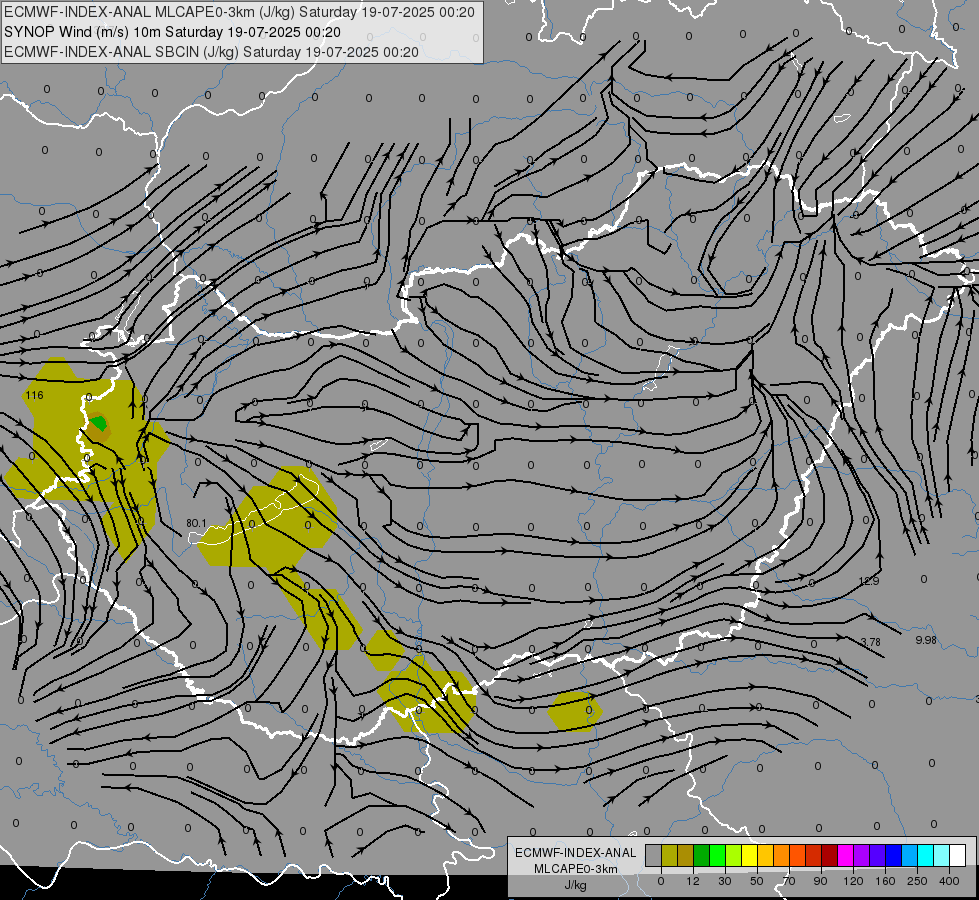The height and width of the screenshot is (900, 979).
Task: Click the green CAPE cell inside the olive area
Action: 98,423
